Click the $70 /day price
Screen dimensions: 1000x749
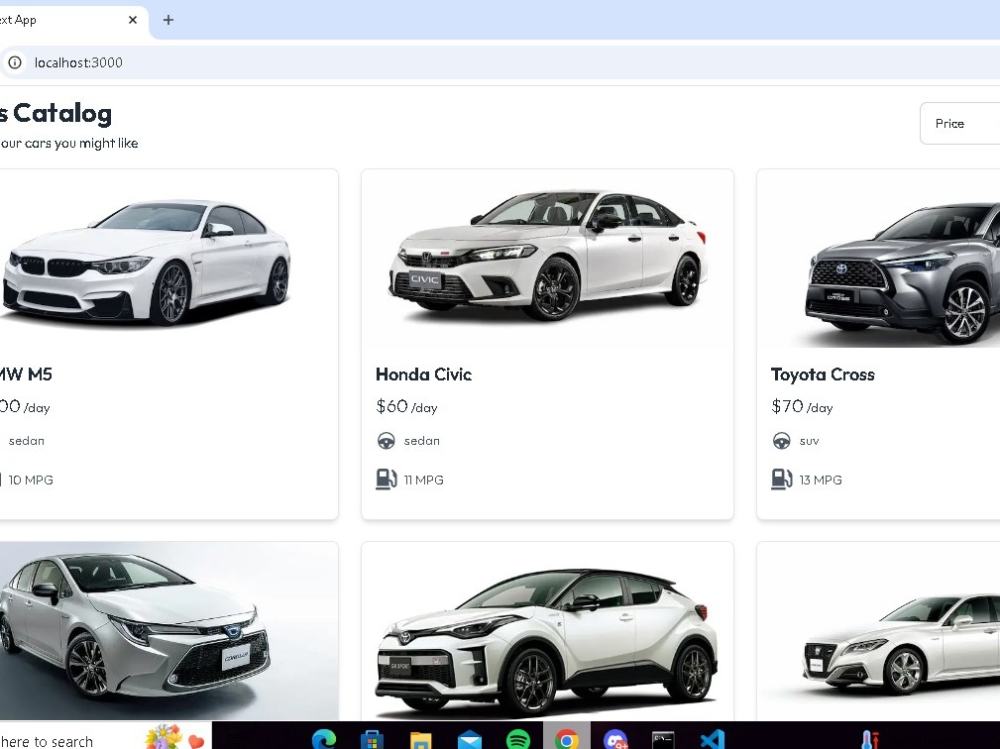[x=802, y=406]
